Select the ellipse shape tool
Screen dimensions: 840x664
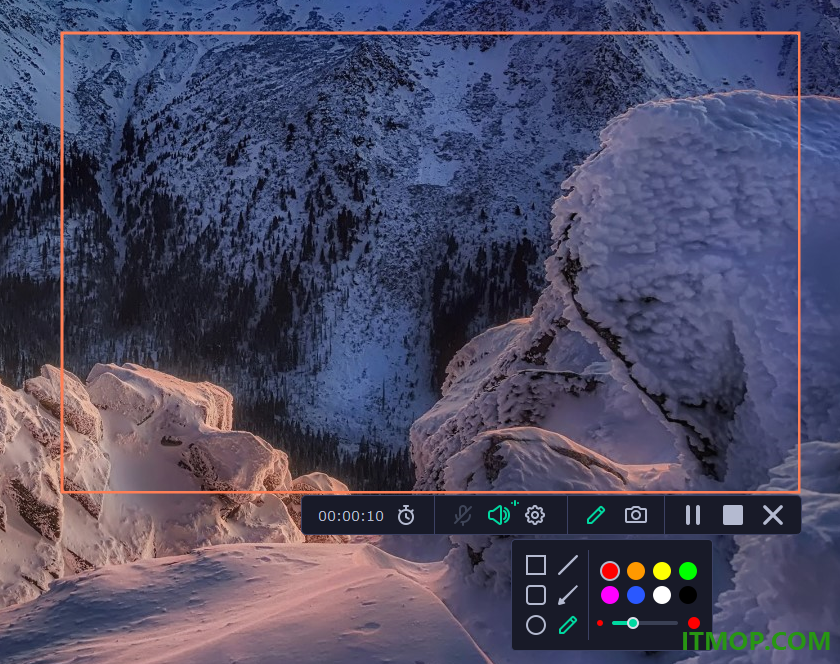(536, 625)
